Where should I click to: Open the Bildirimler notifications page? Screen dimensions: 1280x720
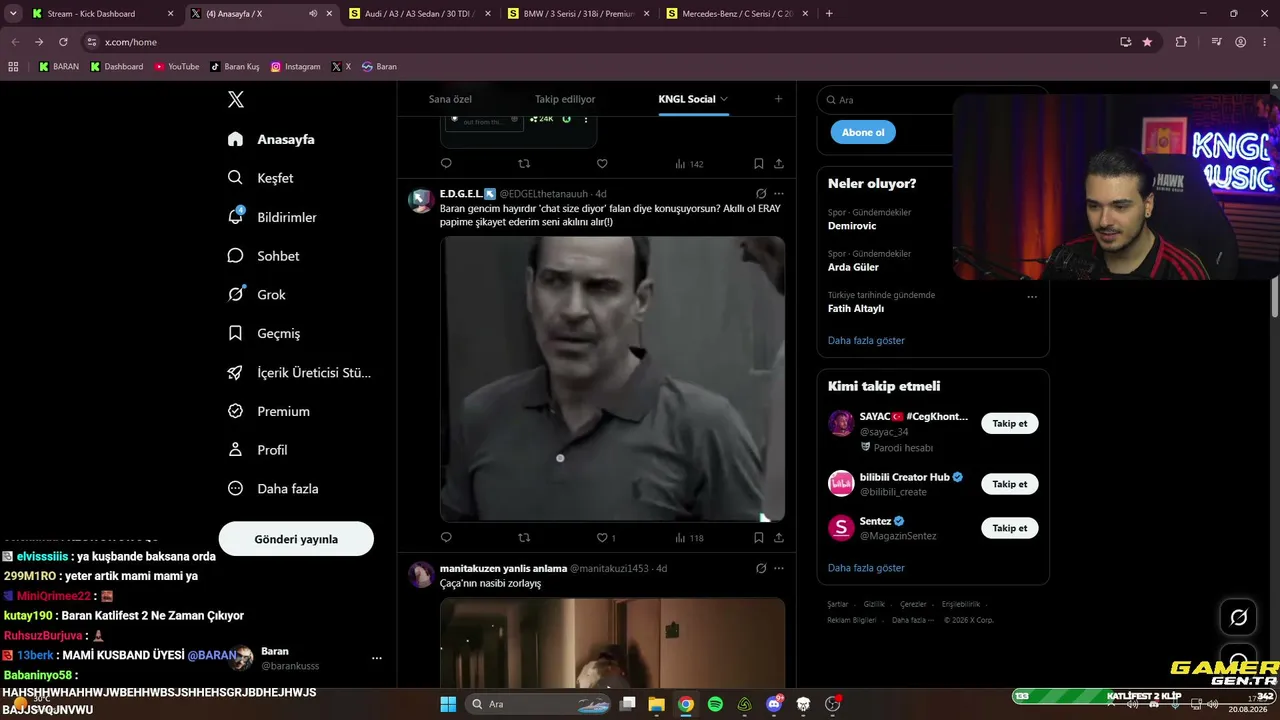coord(272,217)
